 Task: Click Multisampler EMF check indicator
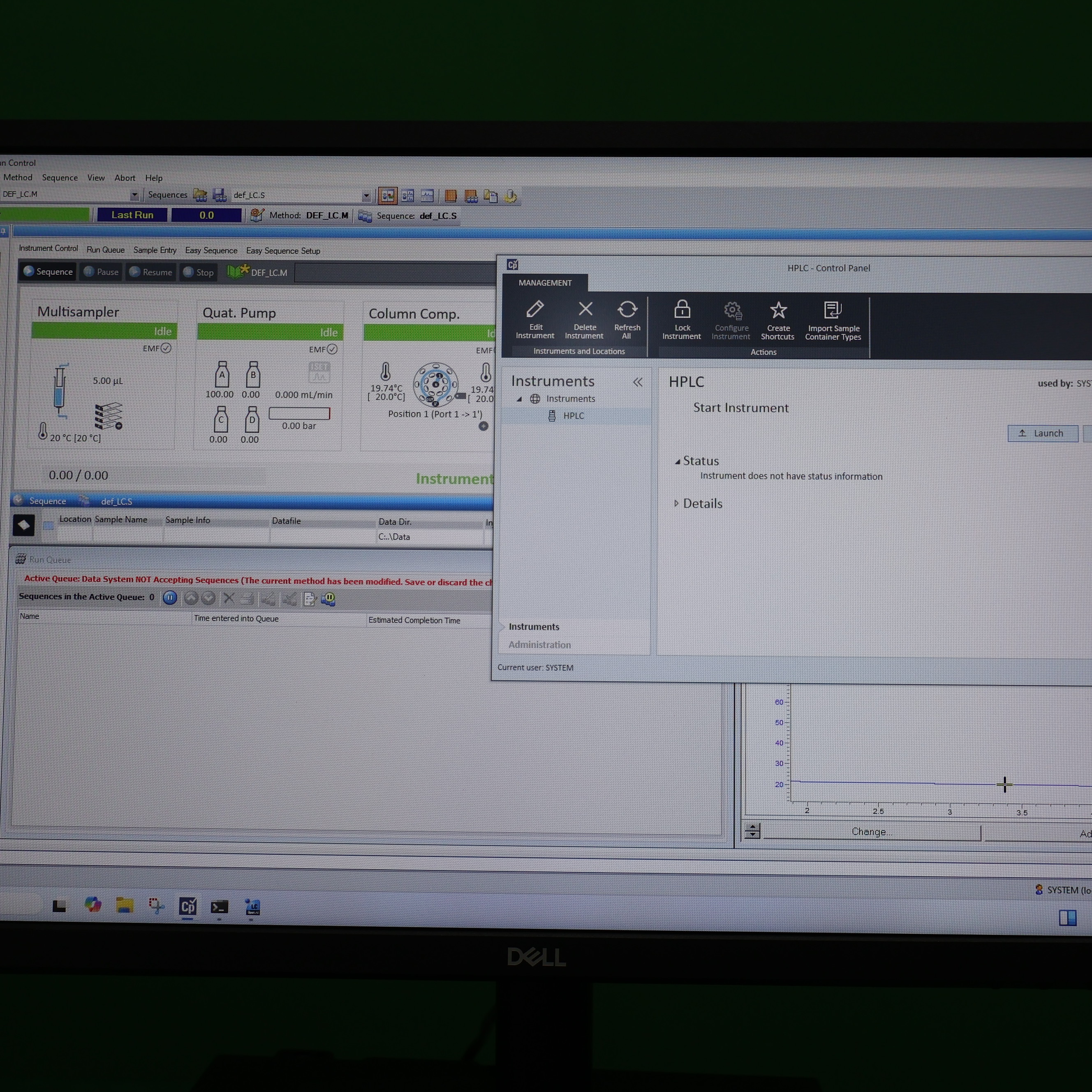click(166, 348)
